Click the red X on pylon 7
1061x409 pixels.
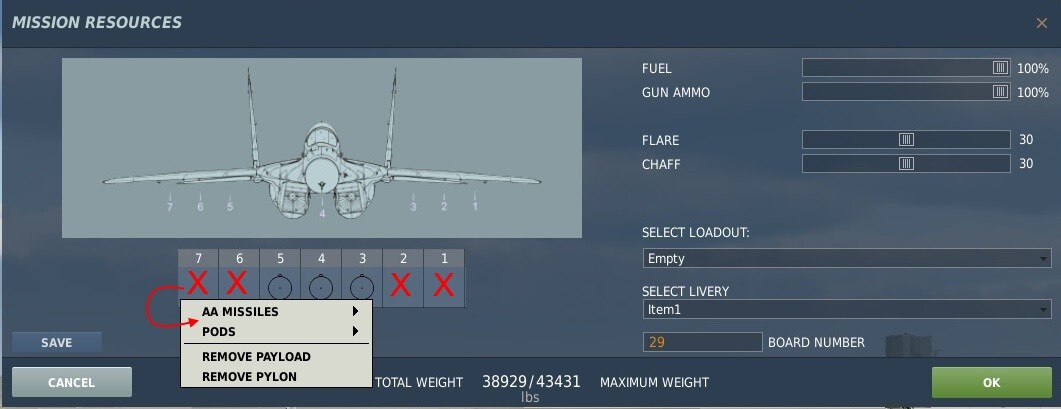point(198,284)
